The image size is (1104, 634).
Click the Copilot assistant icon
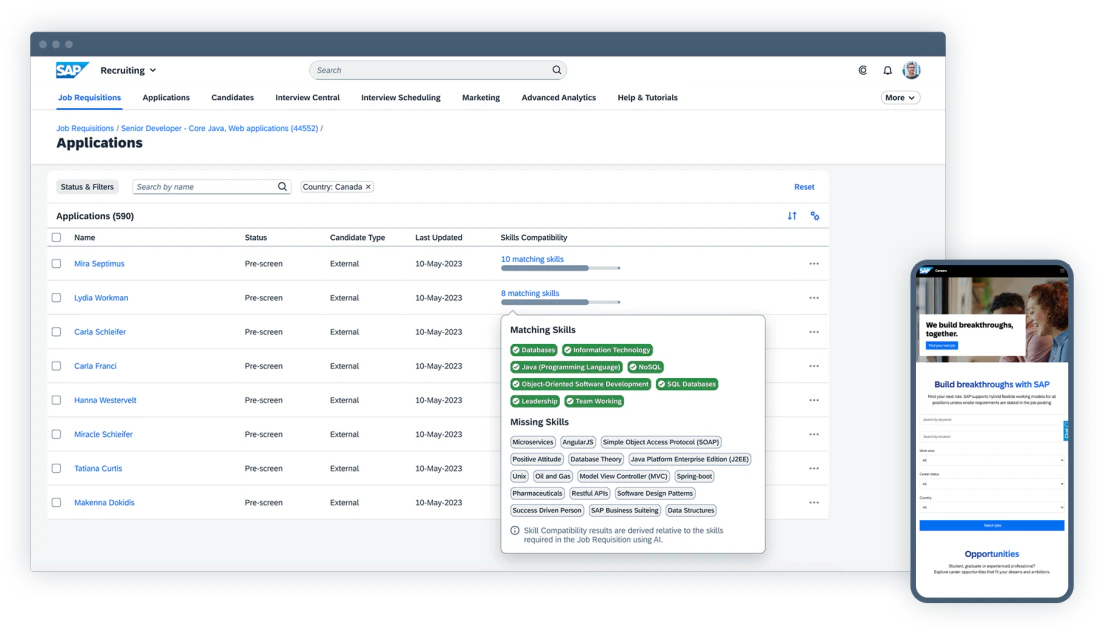862,70
